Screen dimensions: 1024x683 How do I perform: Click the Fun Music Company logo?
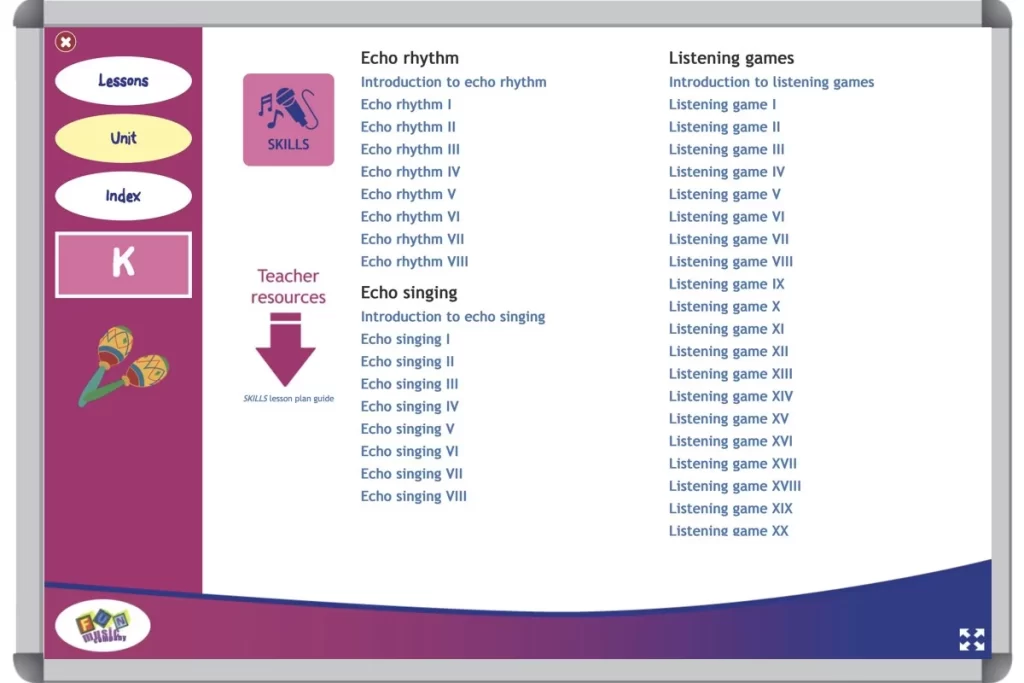[x=103, y=626]
